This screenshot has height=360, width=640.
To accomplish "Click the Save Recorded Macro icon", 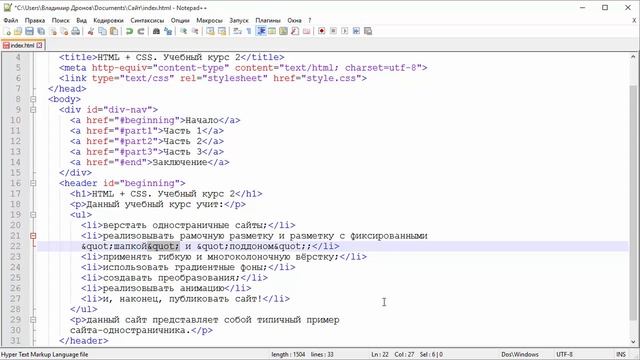I will (x=368, y=31).
